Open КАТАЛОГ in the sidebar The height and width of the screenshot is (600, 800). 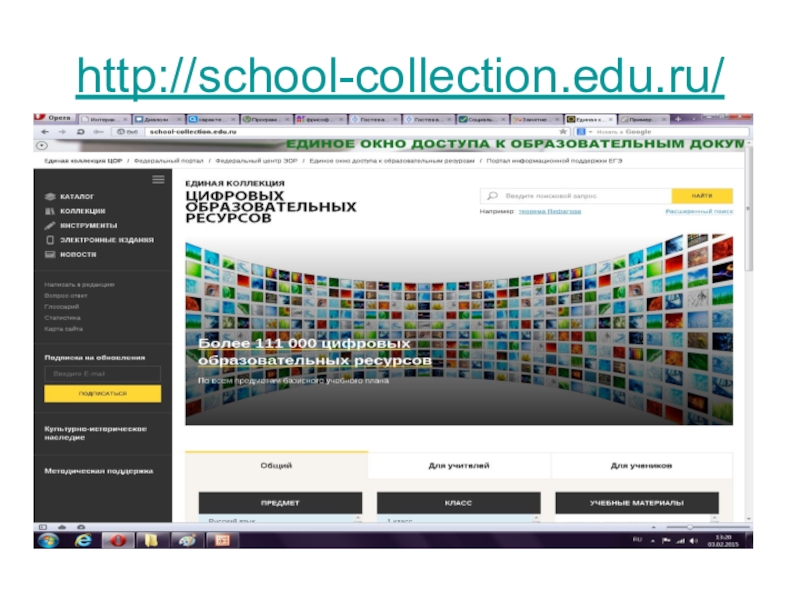pos(77,196)
